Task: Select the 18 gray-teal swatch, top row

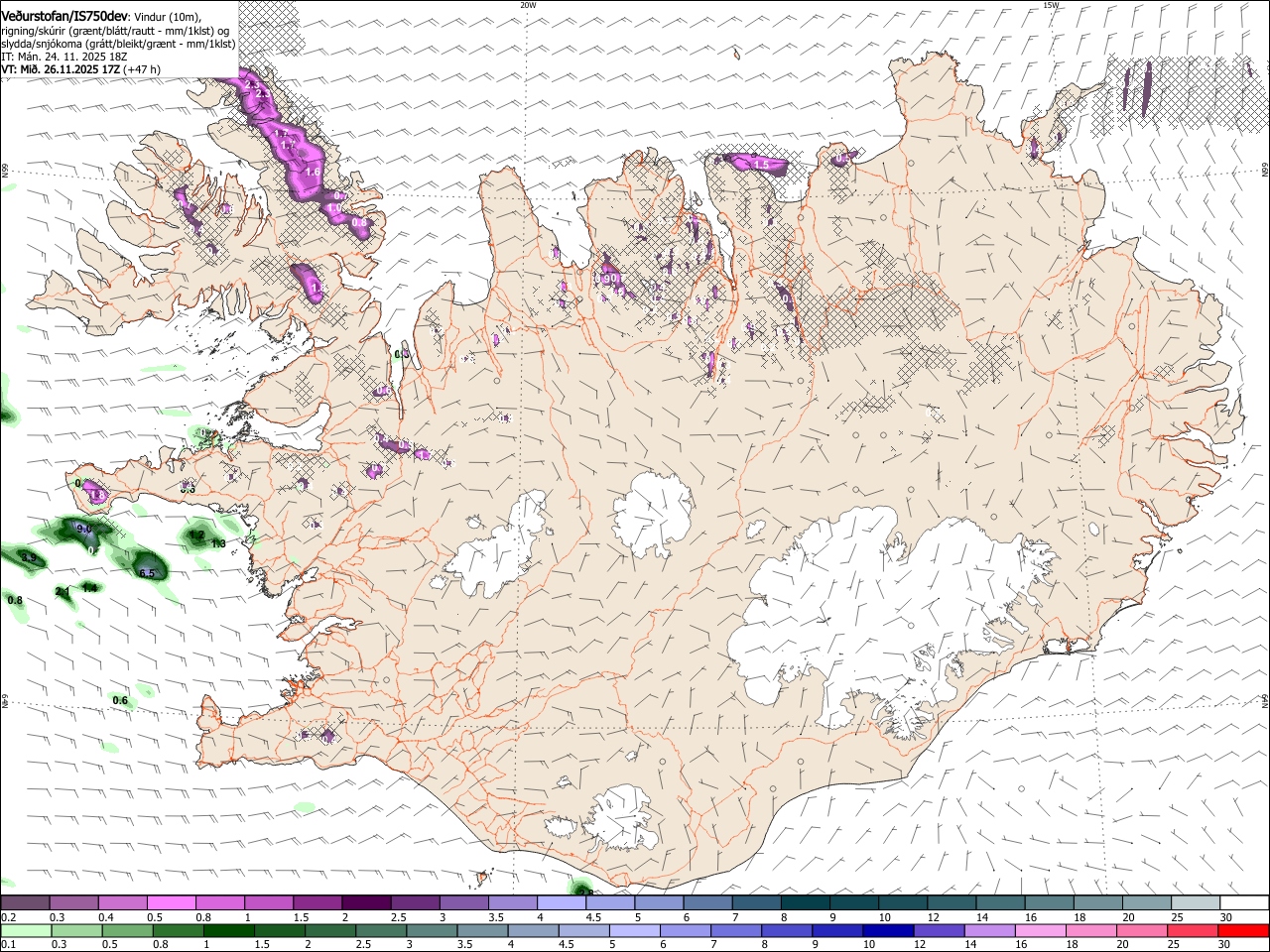Action: (1097, 903)
